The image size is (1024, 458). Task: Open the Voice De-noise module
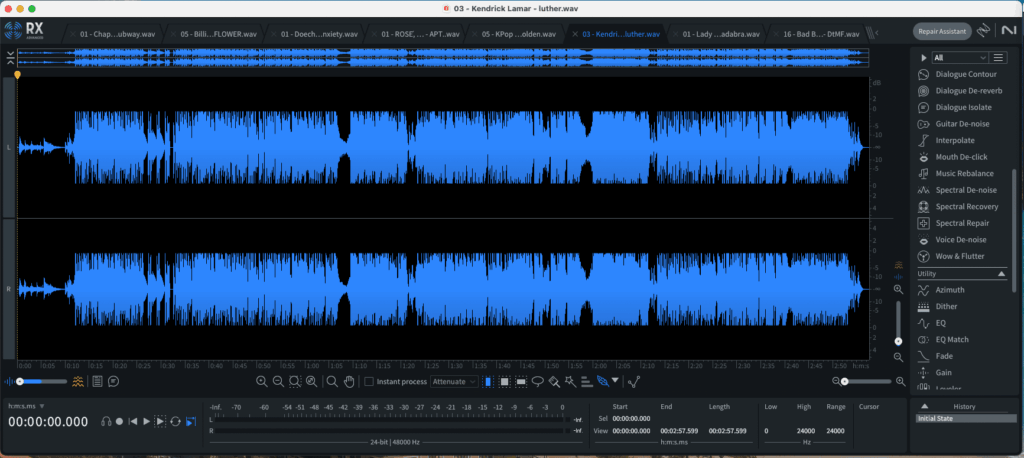(952, 240)
